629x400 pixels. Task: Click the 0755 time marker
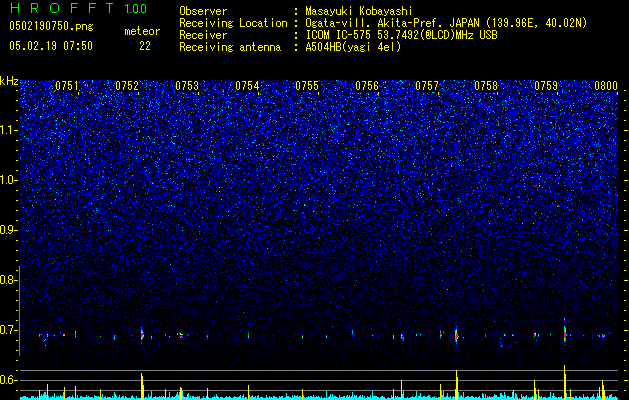[x=307, y=86]
